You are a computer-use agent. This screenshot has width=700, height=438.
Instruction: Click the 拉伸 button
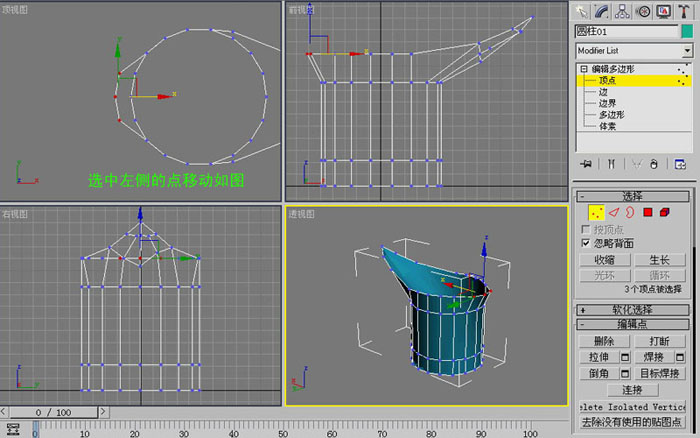(599, 357)
